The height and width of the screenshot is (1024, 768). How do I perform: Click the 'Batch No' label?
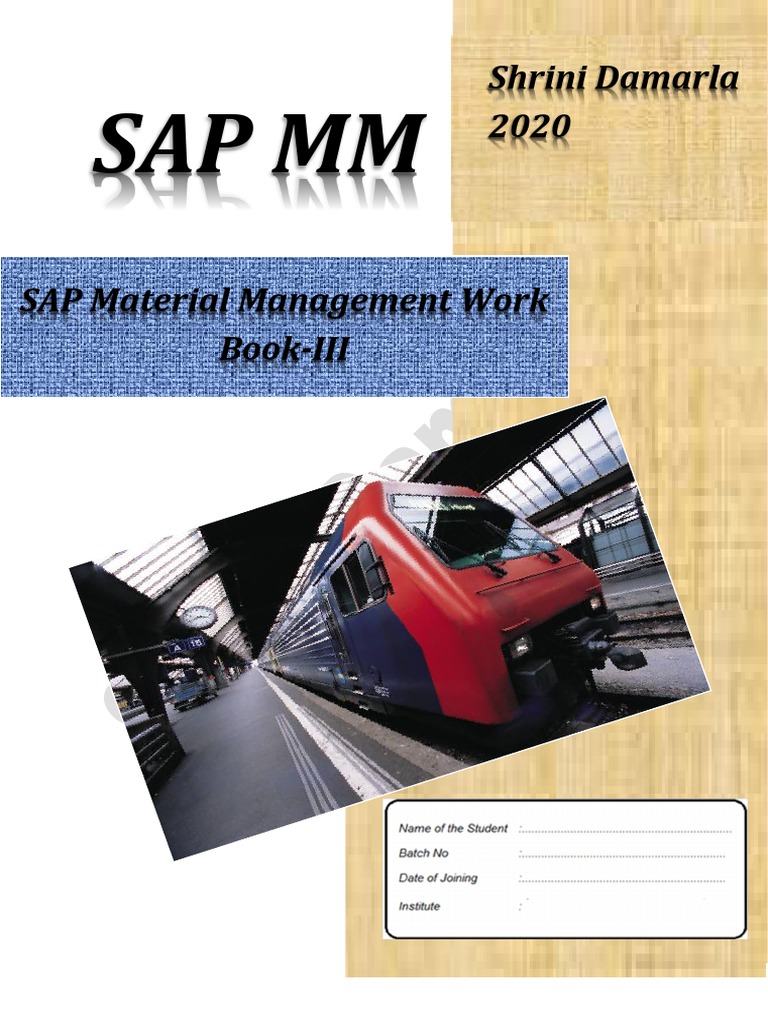point(423,853)
